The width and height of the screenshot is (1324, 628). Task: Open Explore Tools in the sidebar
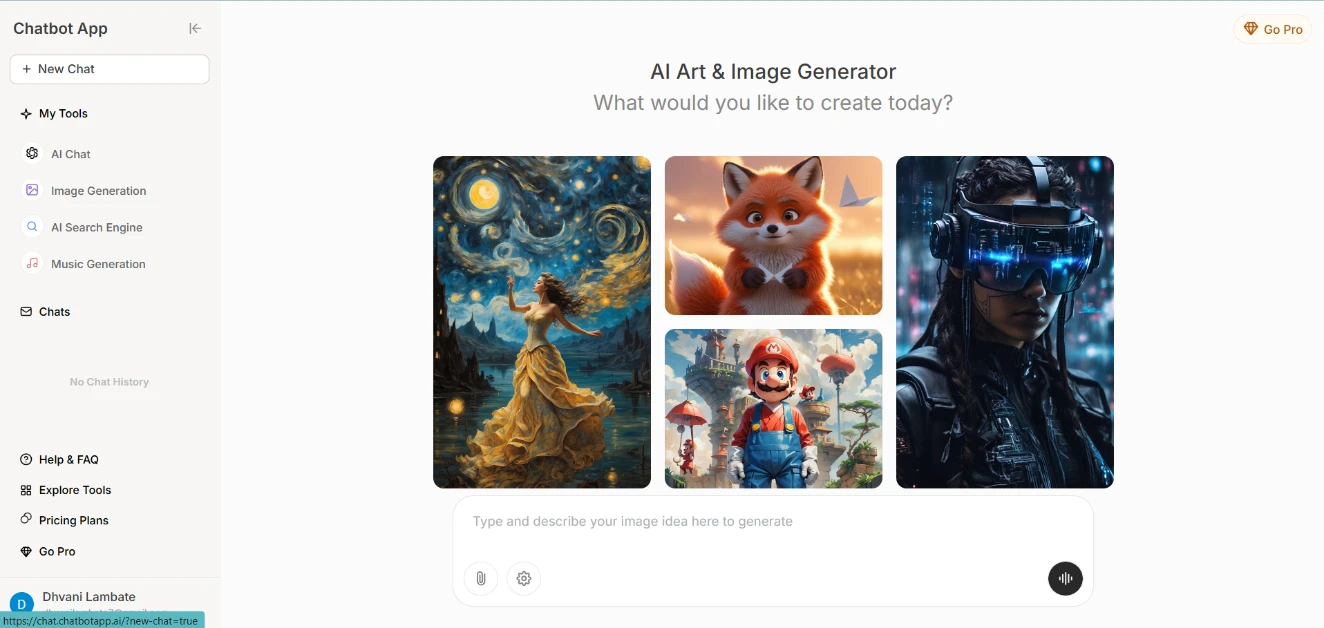[x=66, y=490]
